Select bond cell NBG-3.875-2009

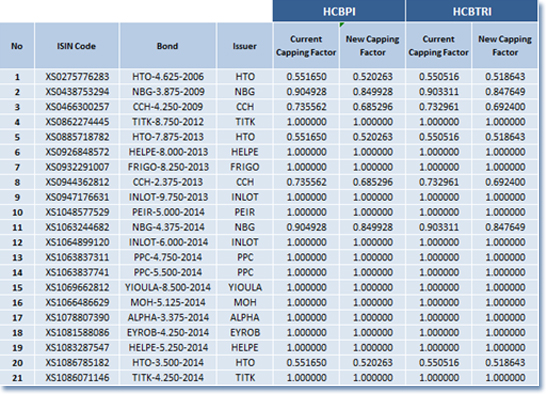168,92
